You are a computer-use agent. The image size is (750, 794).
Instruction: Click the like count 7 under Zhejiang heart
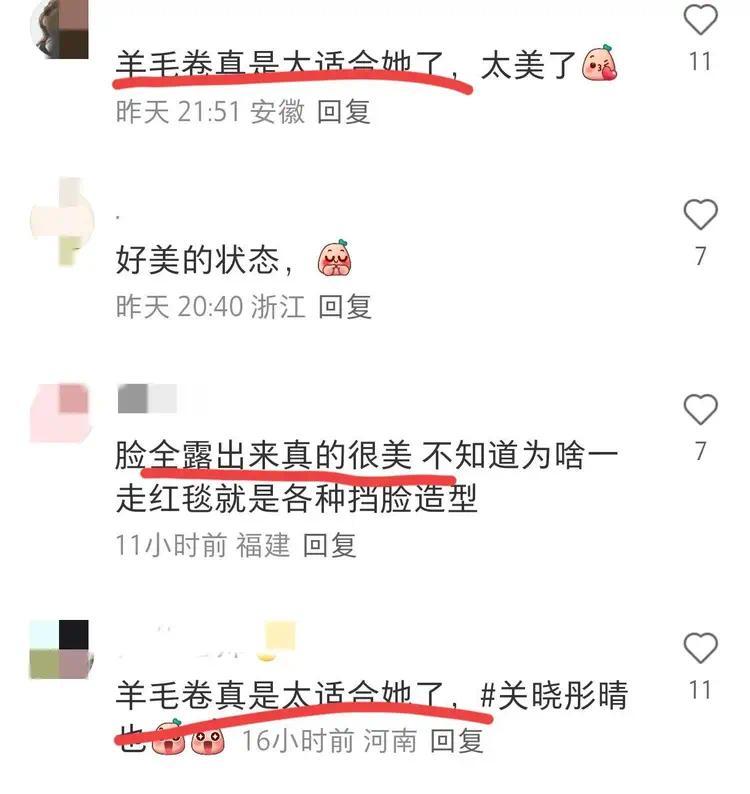click(700, 256)
